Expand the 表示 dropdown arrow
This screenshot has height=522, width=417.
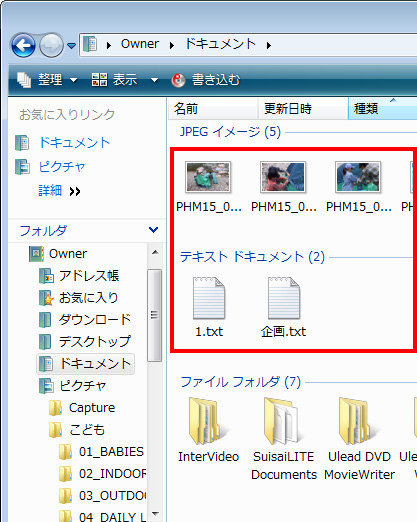(154, 80)
